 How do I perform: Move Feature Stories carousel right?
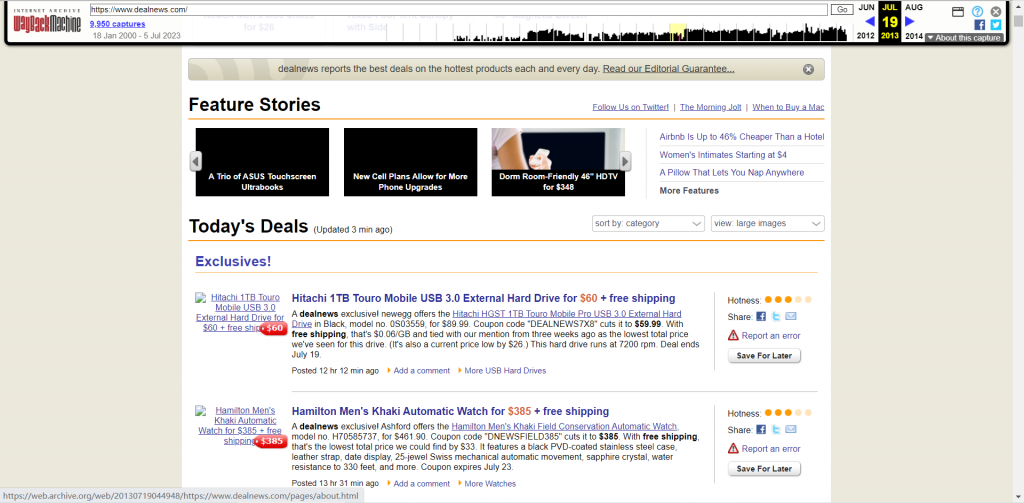(x=625, y=161)
